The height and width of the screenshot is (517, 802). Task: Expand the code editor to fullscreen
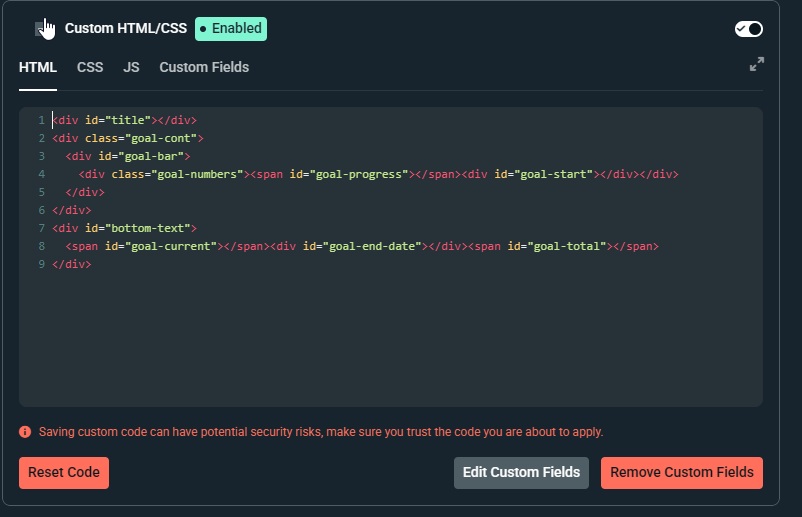click(x=756, y=64)
